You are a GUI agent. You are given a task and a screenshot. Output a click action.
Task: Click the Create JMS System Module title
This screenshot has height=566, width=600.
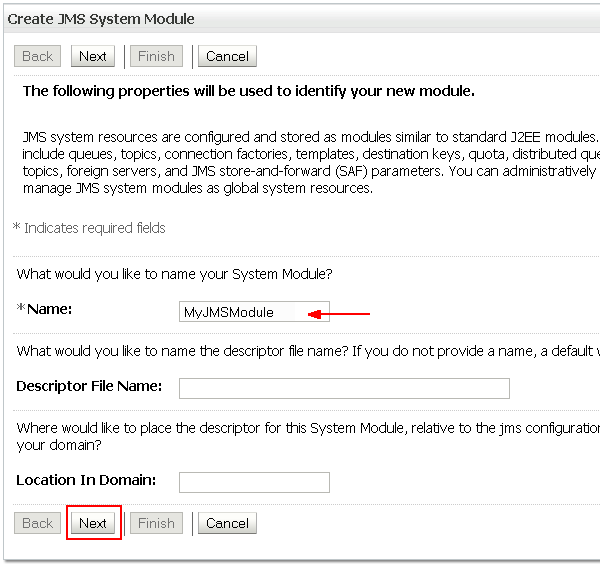click(101, 19)
